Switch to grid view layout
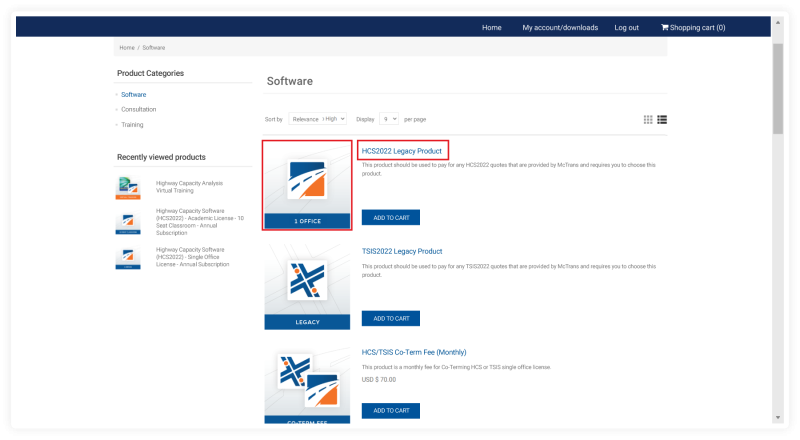The image size is (800, 440). (648, 119)
